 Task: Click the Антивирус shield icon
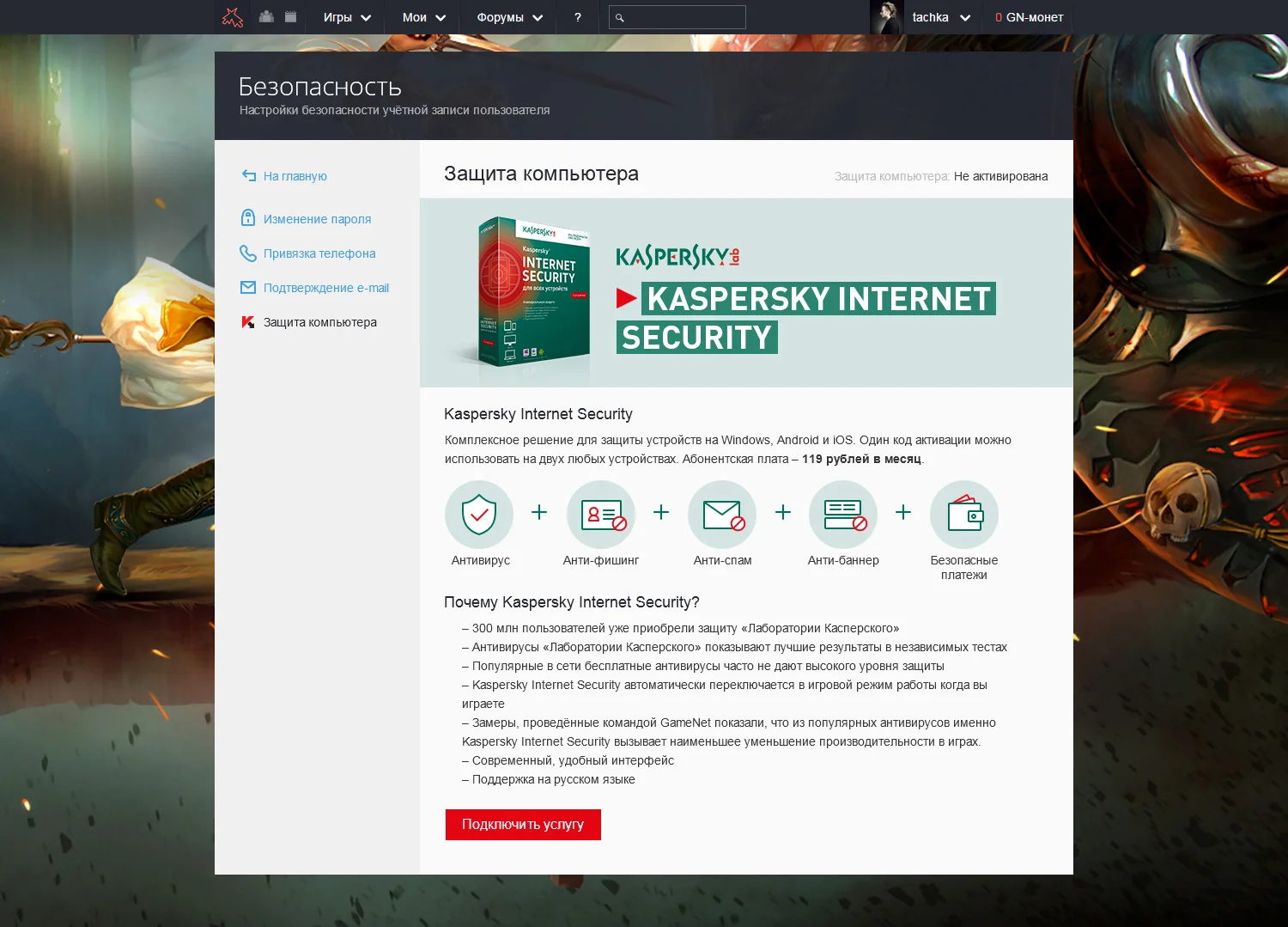pyautogui.click(x=479, y=515)
